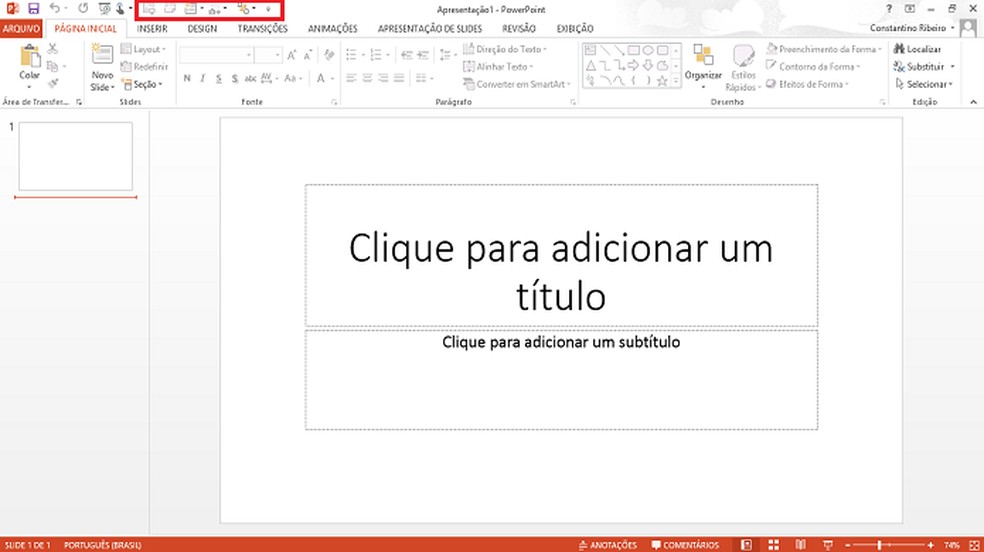Switch to slide sorter view in status bar

click(x=773, y=545)
